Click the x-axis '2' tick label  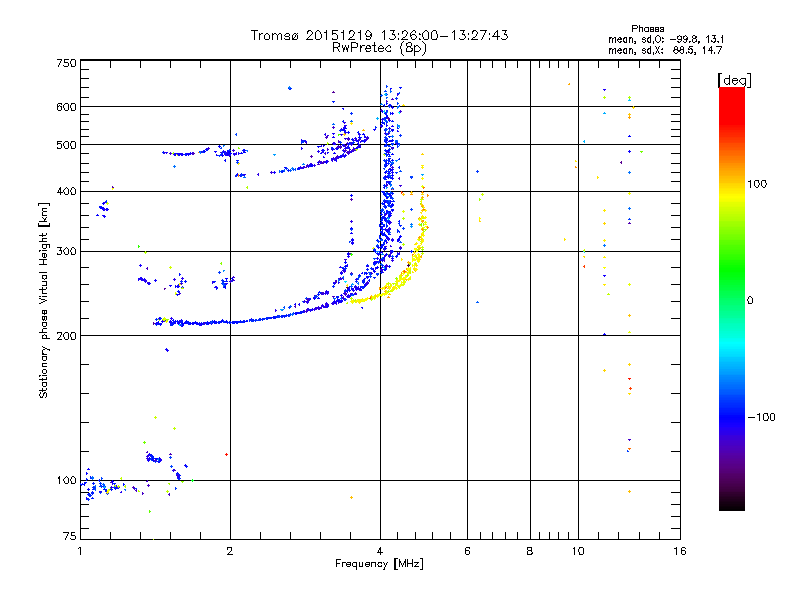(230, 551)
